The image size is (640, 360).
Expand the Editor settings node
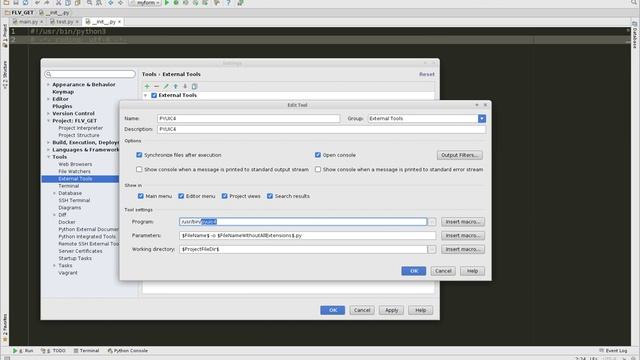pyautogui.click(x=48, y=99)
